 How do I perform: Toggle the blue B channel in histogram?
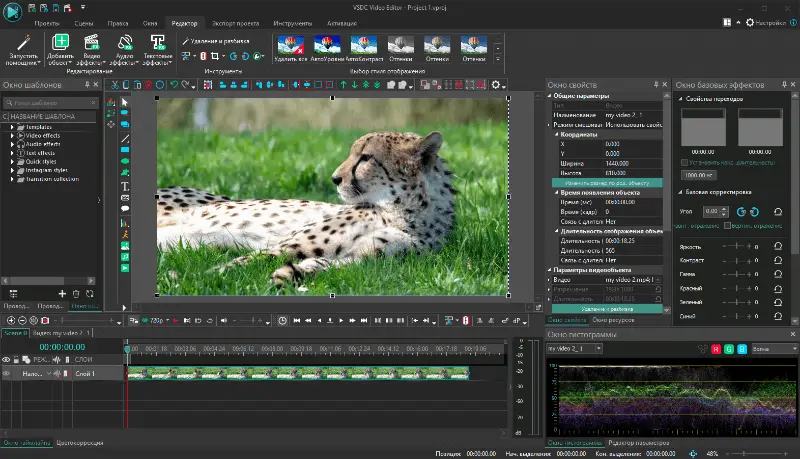pyautogui.click(x=742, y=349)
